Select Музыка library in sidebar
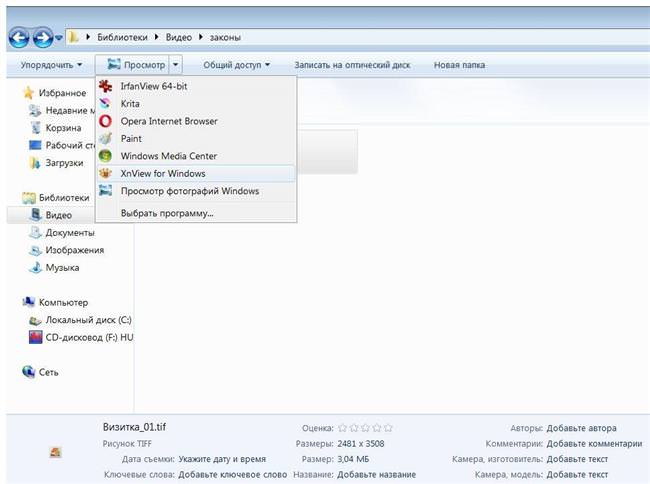 (x=62, y=267)
